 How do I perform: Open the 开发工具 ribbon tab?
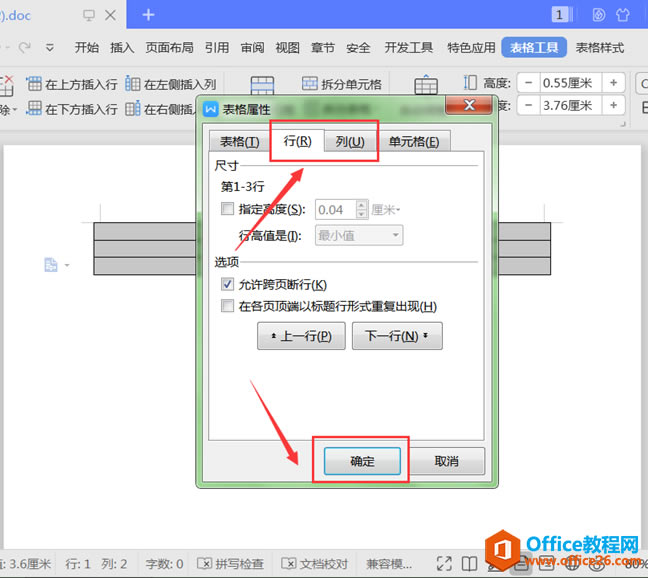click(409, 48)
